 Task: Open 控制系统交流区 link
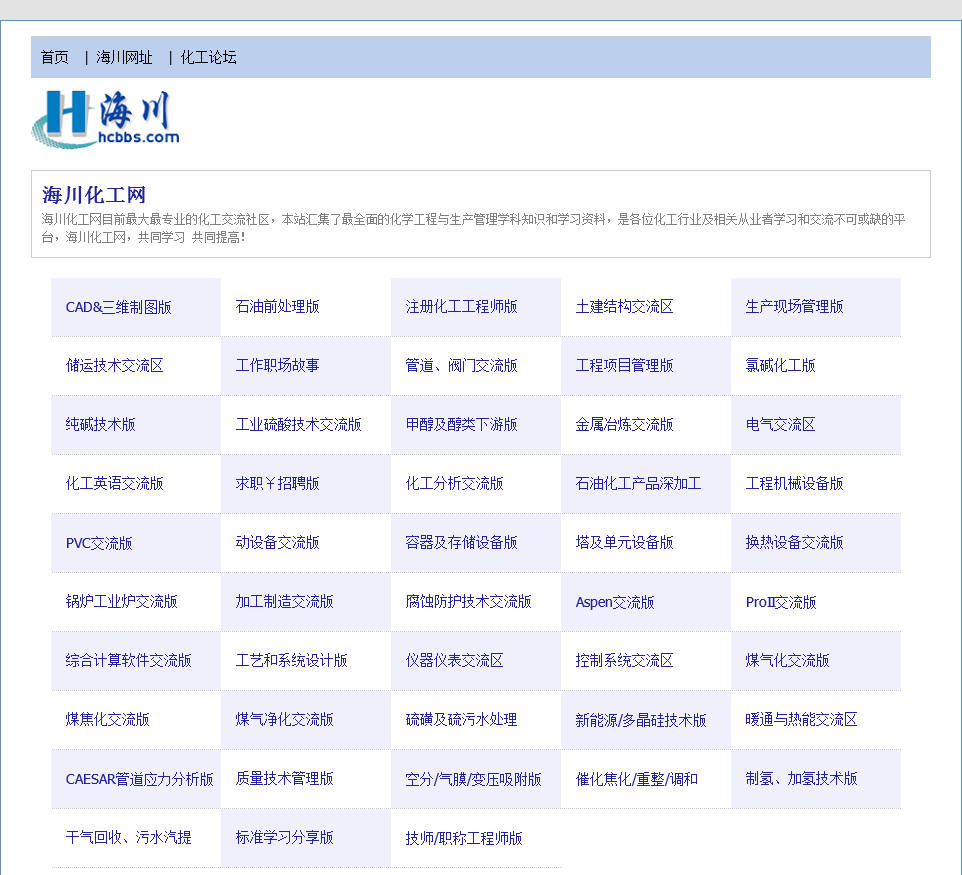click(x=624, y=660)
